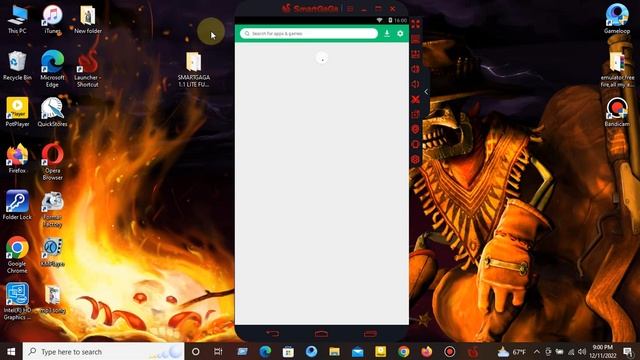Open settings gear in green app store bar

[x=400, y=33]
